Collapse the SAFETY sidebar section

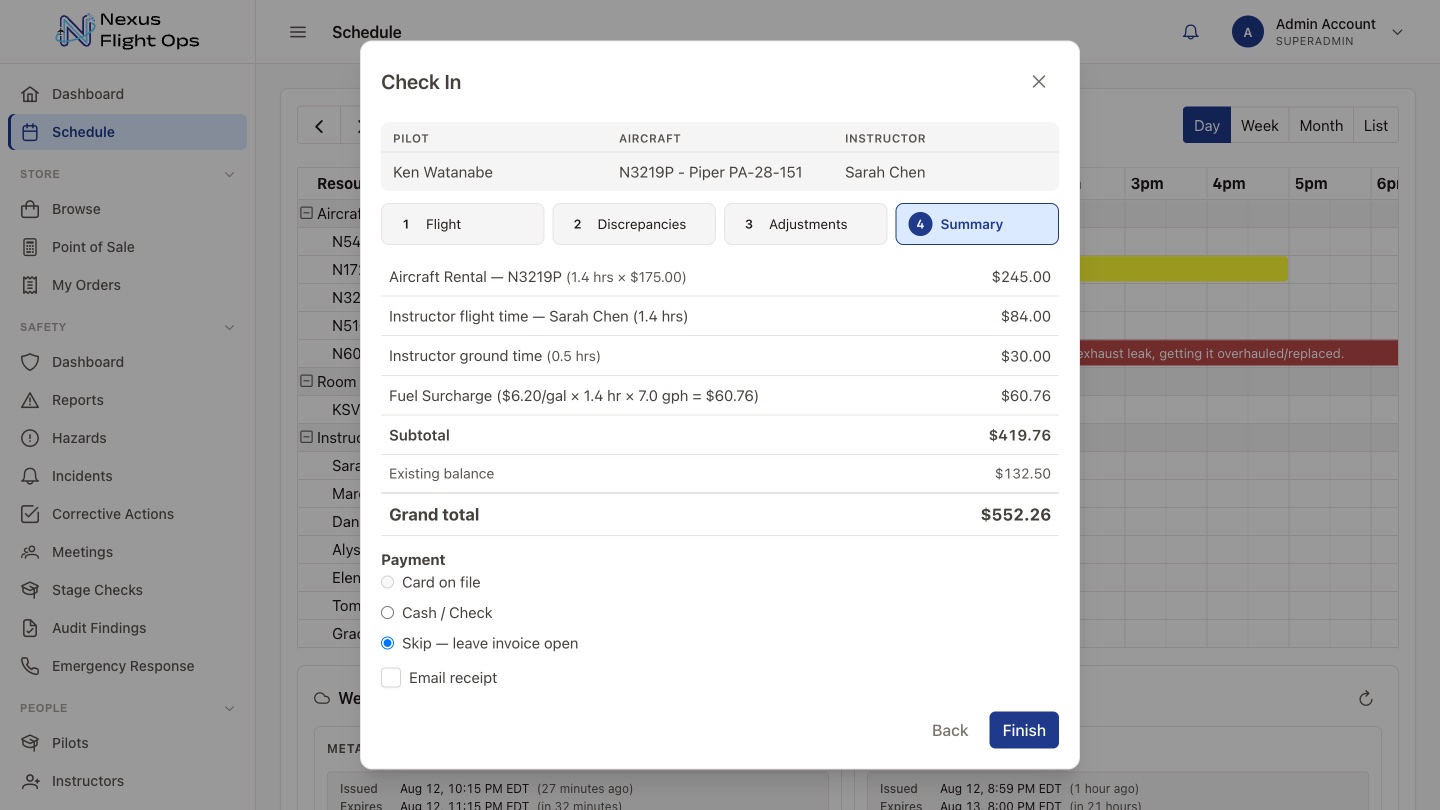(x=230, y=327)
